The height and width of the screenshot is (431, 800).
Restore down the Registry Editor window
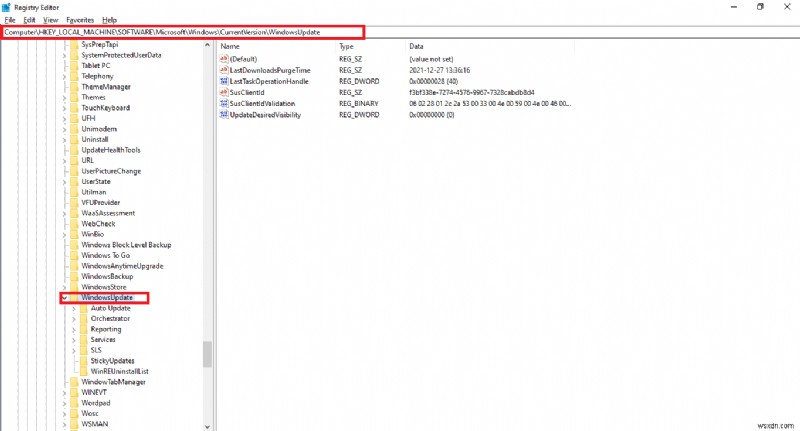click(760, 7)
